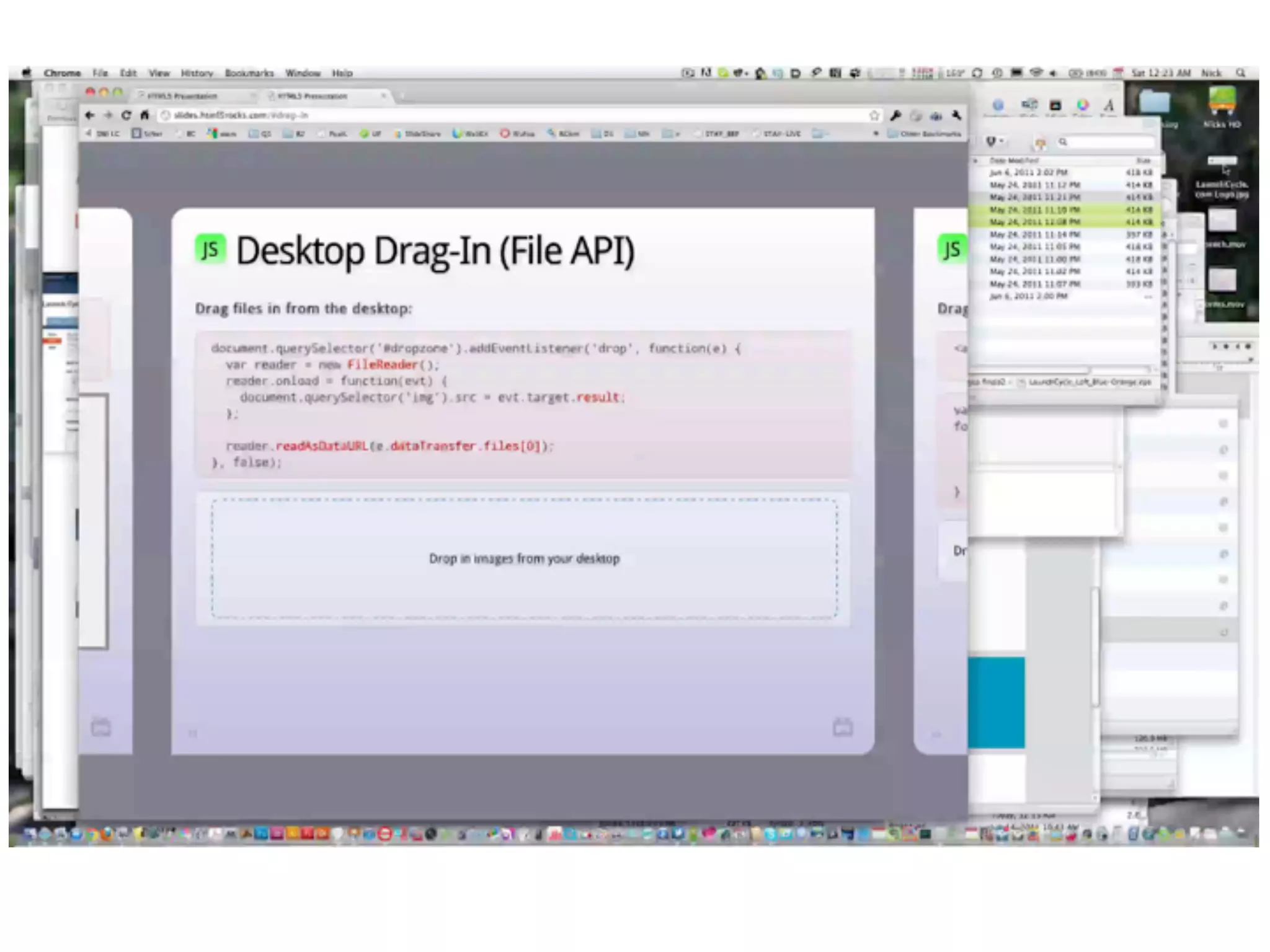Click the dashed drop zone for images
Screen dimensions: 1270x952
tap(524, 558)
